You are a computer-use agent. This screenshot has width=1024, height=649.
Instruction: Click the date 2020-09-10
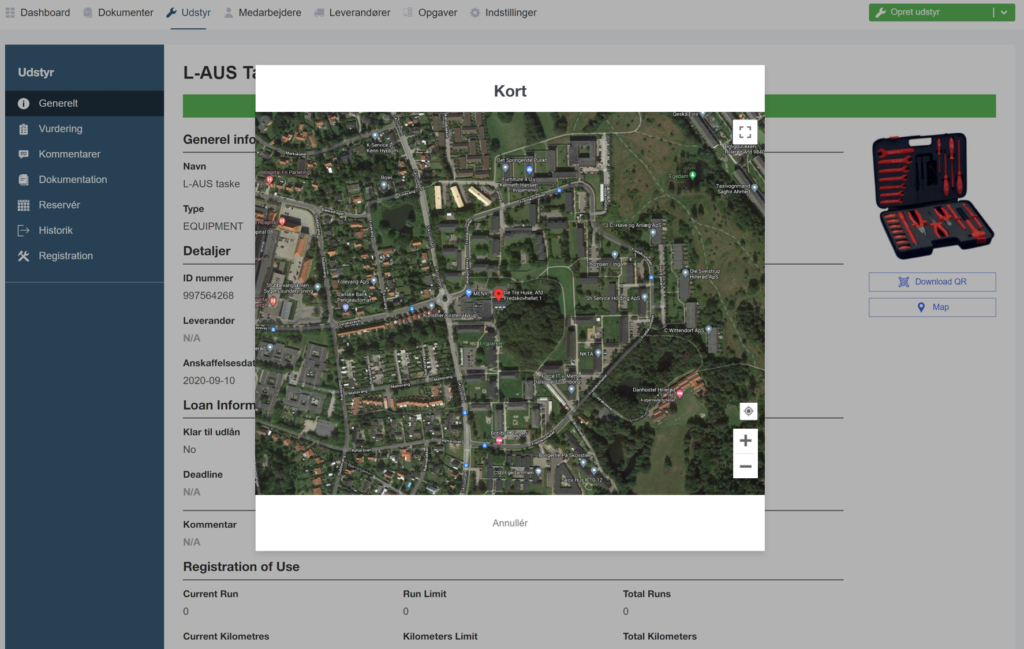tap(209, 381)
